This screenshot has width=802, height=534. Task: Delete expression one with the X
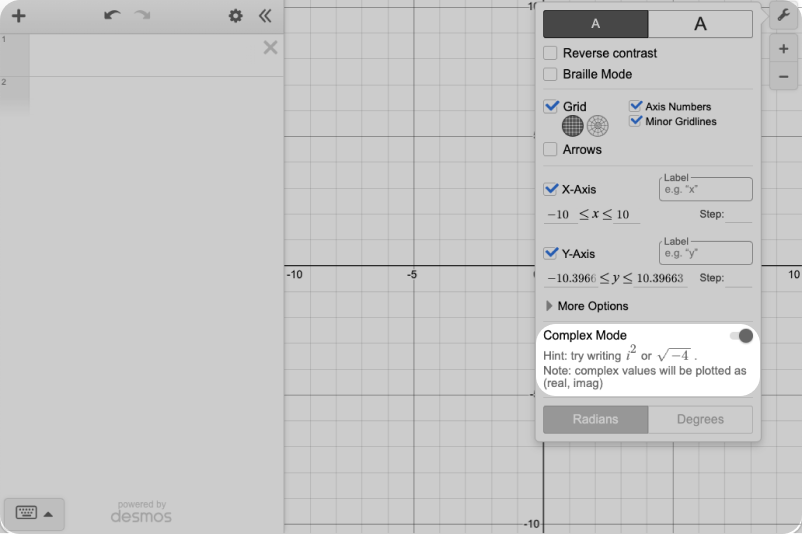pyautogui.click(x=270, y=47)
